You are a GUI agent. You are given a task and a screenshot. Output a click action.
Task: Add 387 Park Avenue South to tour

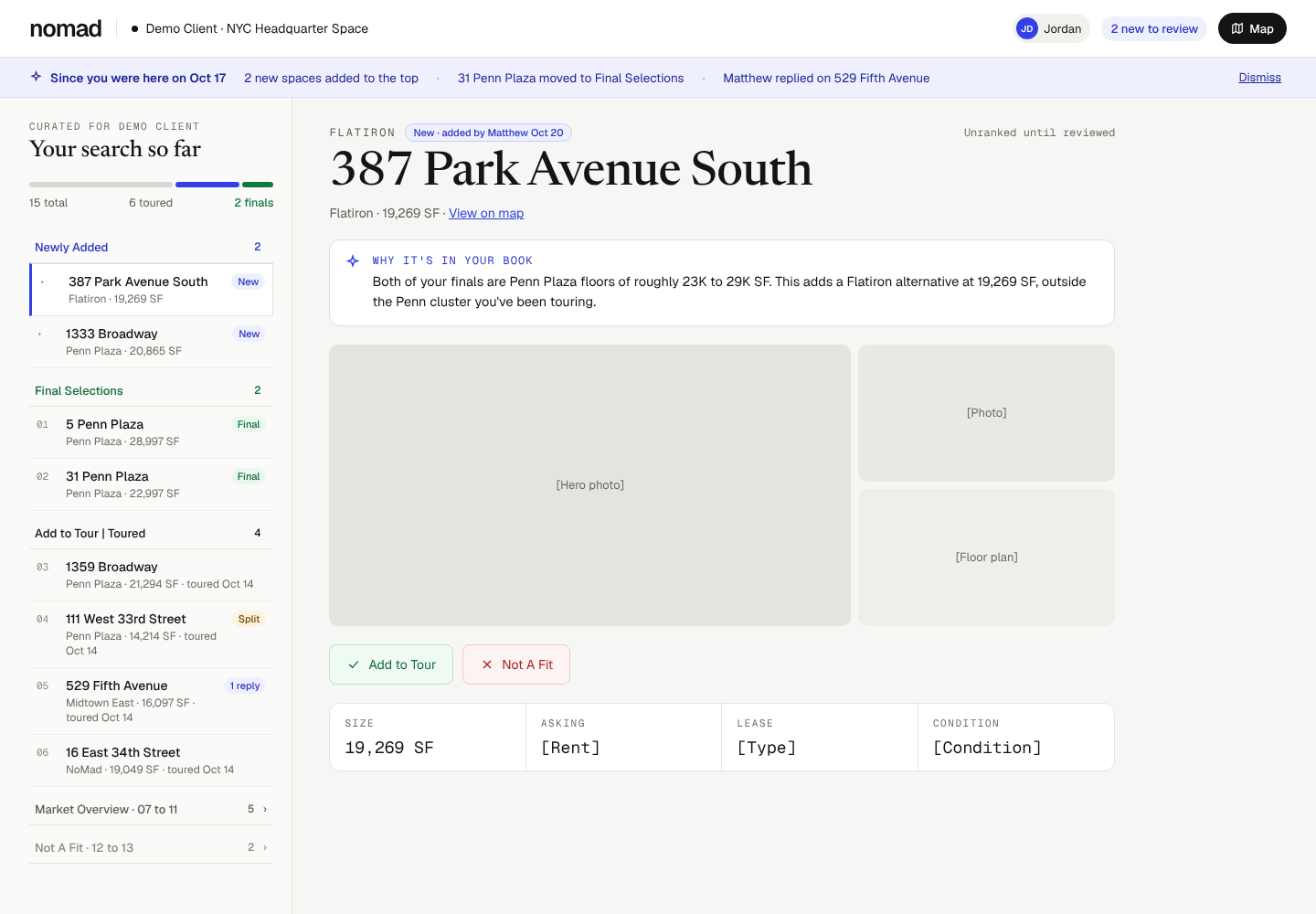[391, 664]
